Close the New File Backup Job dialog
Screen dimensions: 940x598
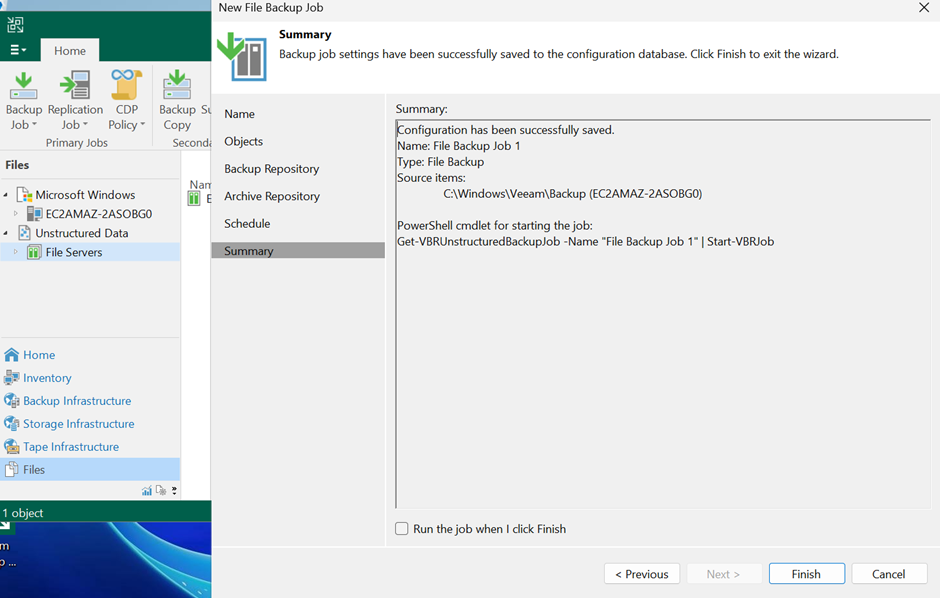pos(924,8)
